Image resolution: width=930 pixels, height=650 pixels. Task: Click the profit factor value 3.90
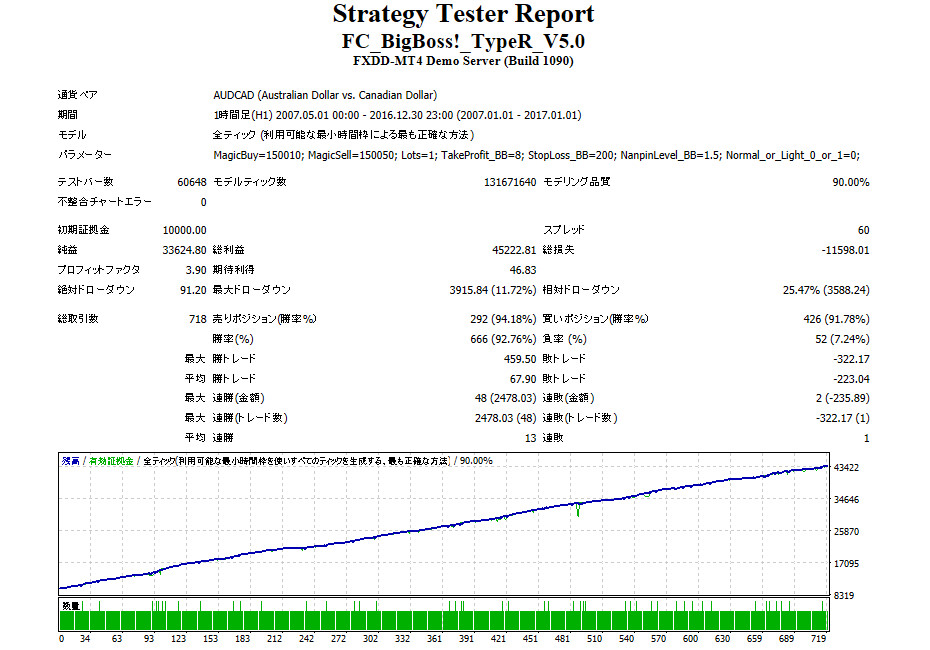pyautogui.click(x=196, y=270)
